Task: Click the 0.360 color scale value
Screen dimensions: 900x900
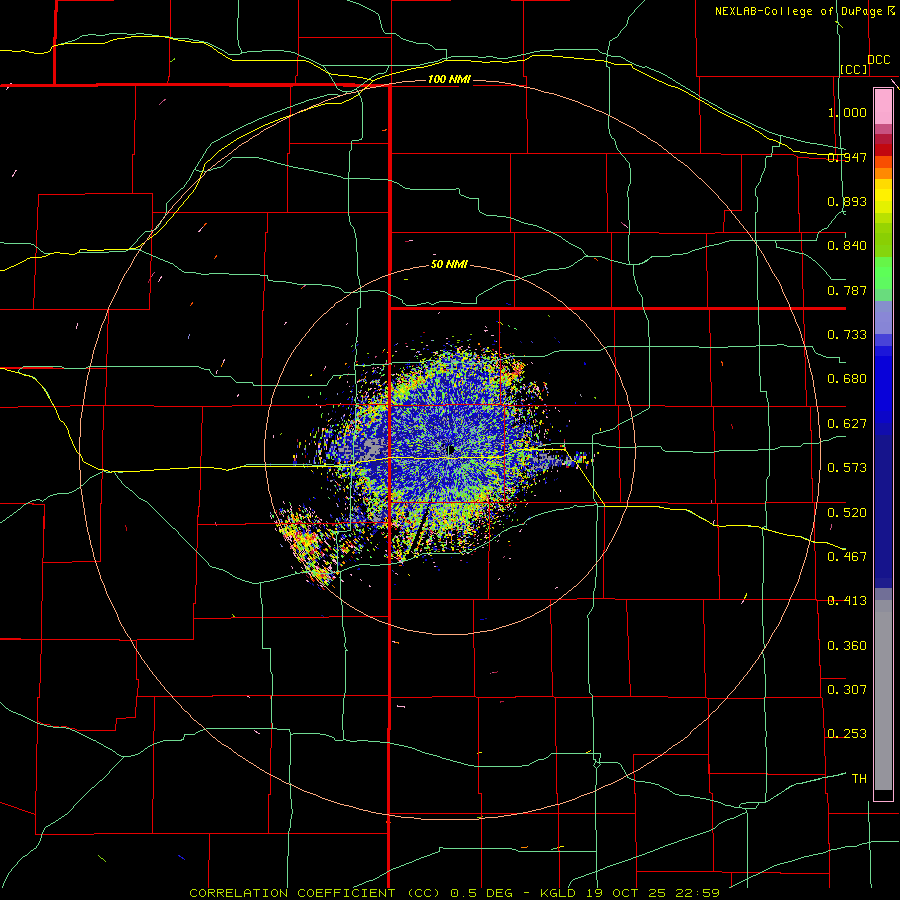Action: pos(847,646)
